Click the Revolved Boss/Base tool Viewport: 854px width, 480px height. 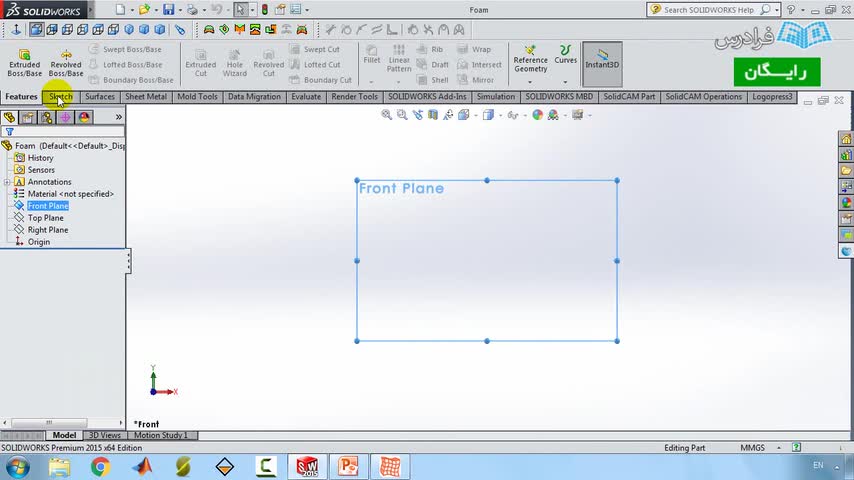tap(66, 63)
